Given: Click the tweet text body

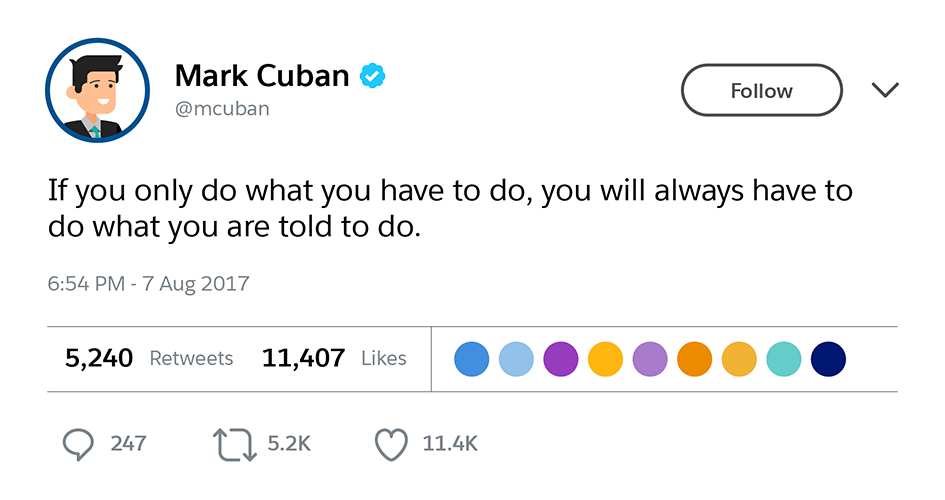Looking at the screenshot, I should tap(450, 208).
